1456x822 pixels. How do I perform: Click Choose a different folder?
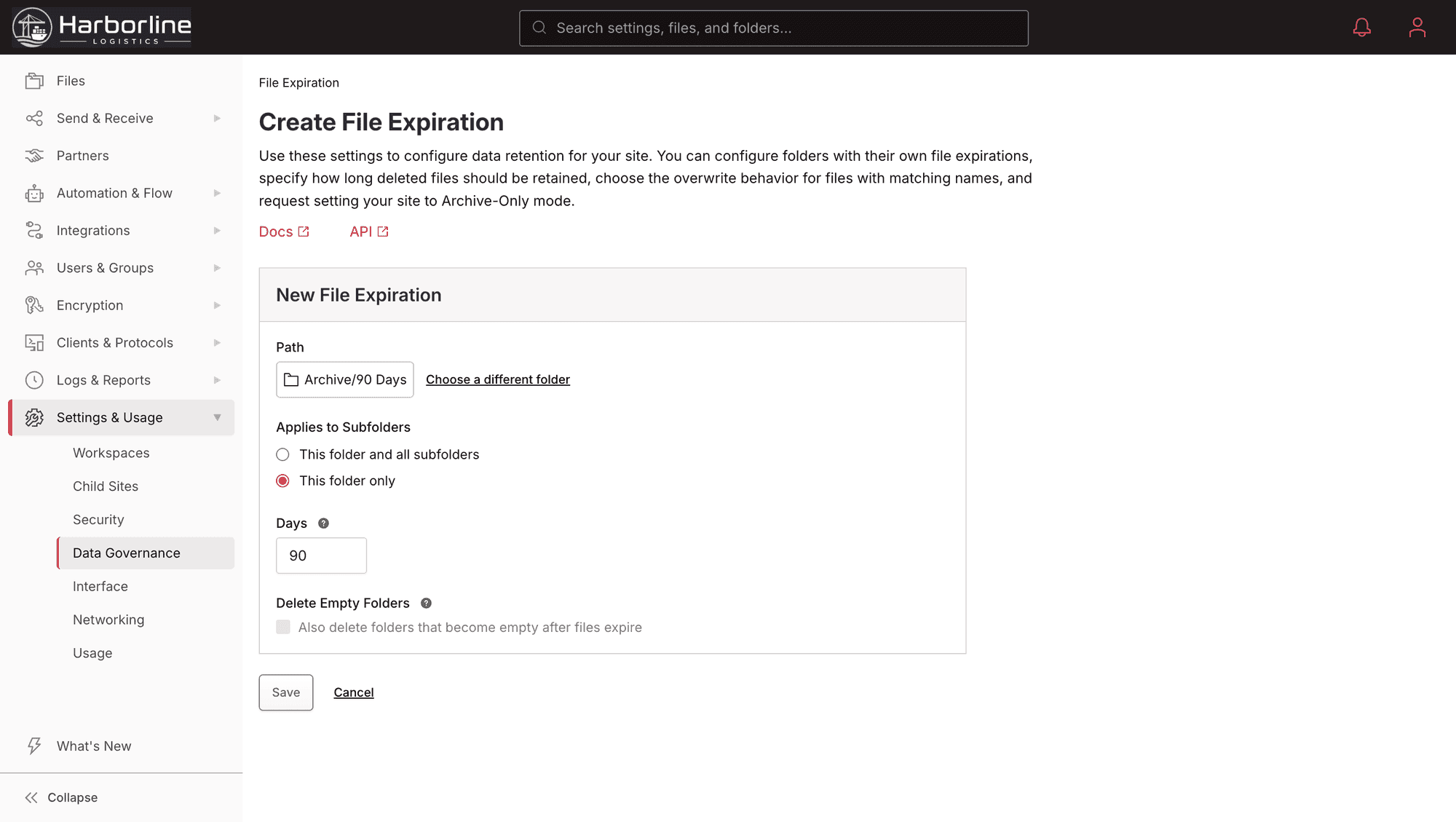click(498, 379)
